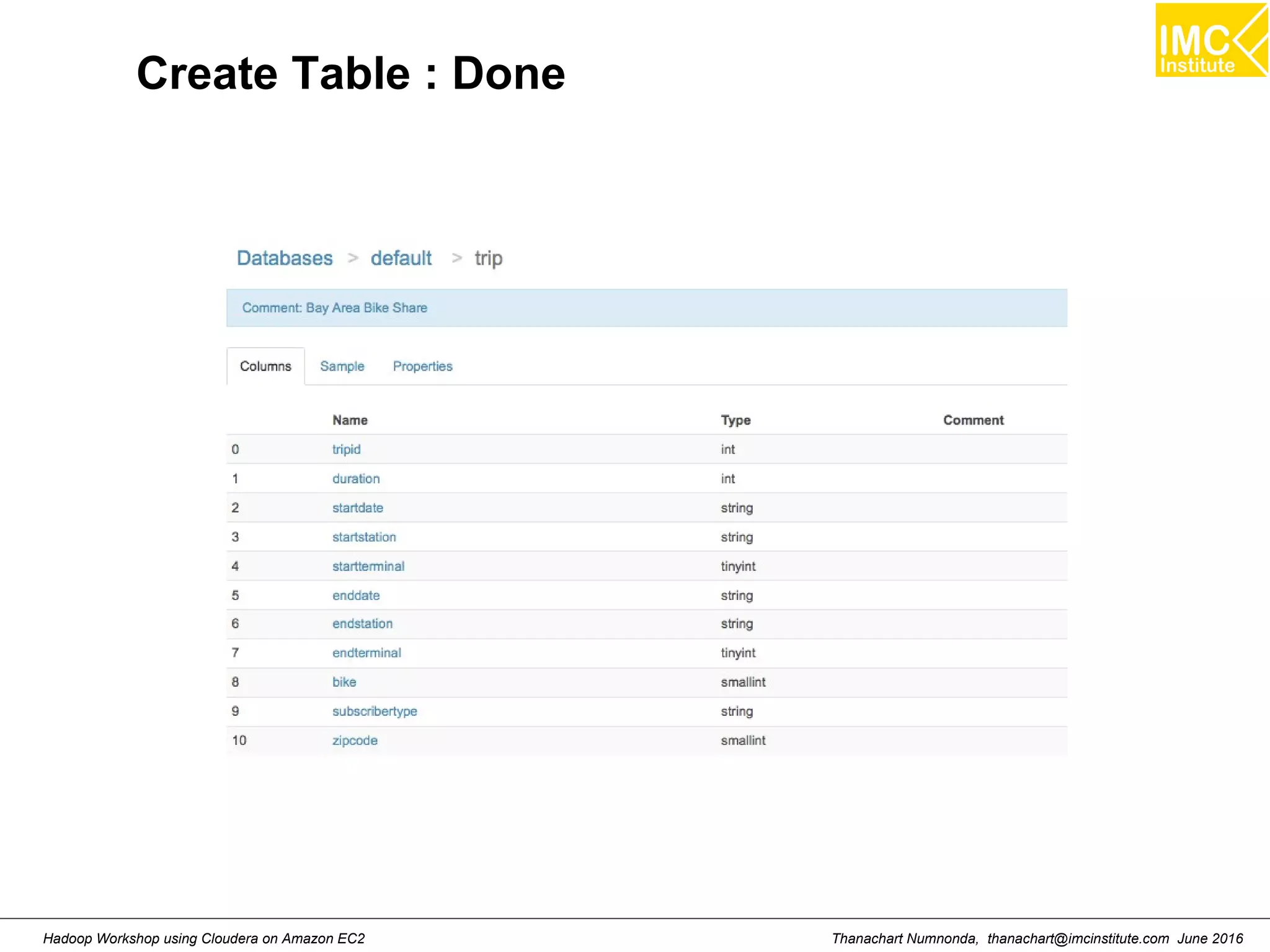Click the thanachart@imcinstitute.com footer email

click(x=1078, y=938)
